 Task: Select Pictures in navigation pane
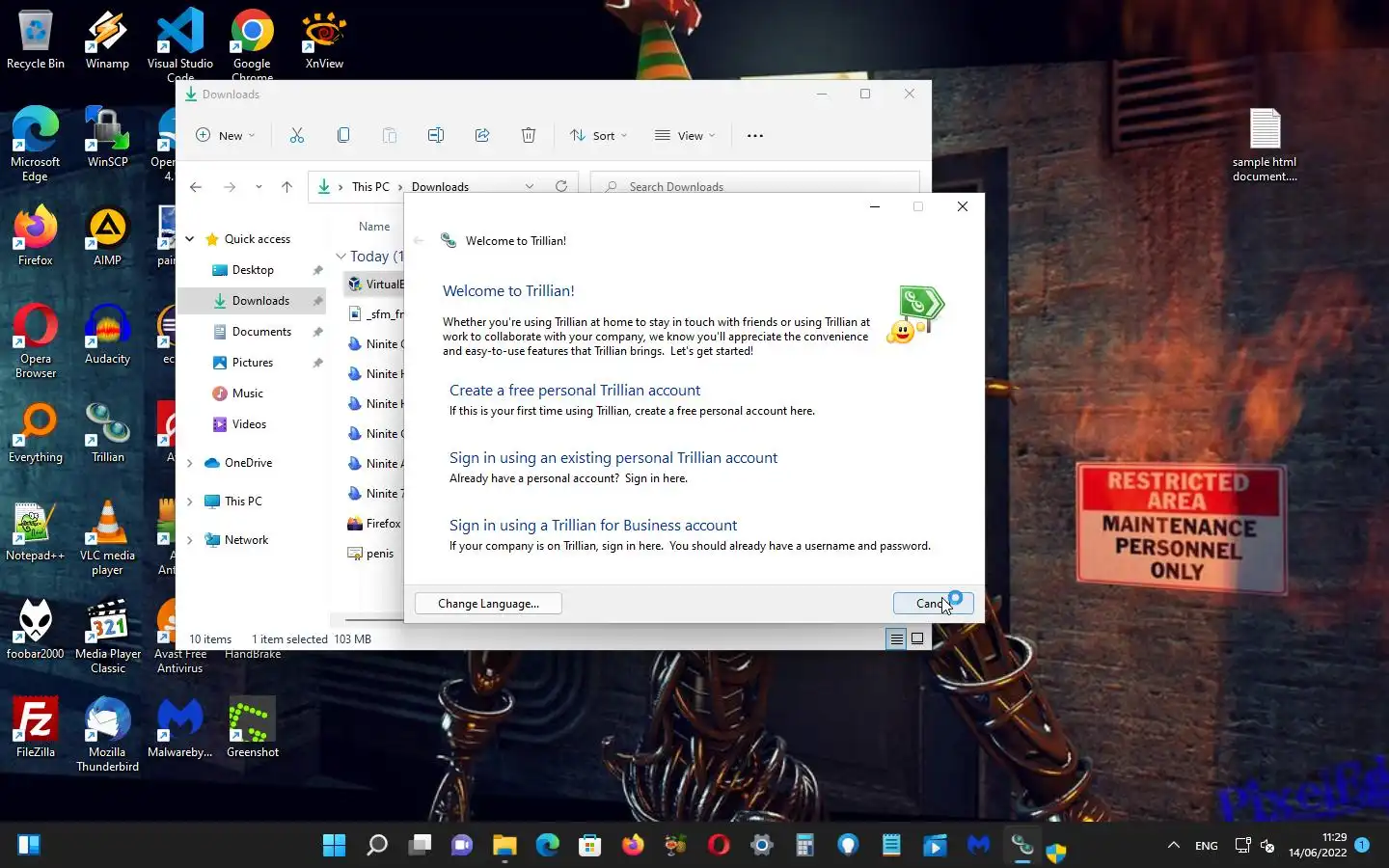coord(253,363)
